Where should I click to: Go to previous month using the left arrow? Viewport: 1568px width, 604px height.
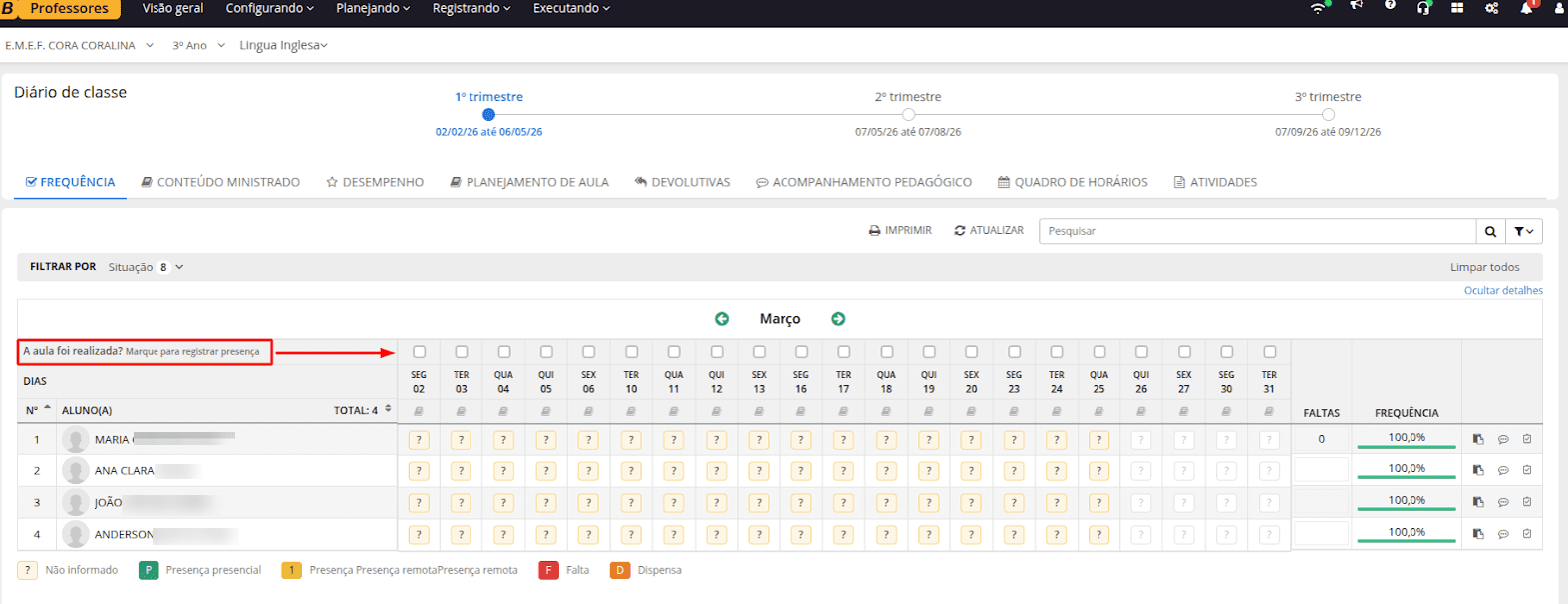click(722, 319)
